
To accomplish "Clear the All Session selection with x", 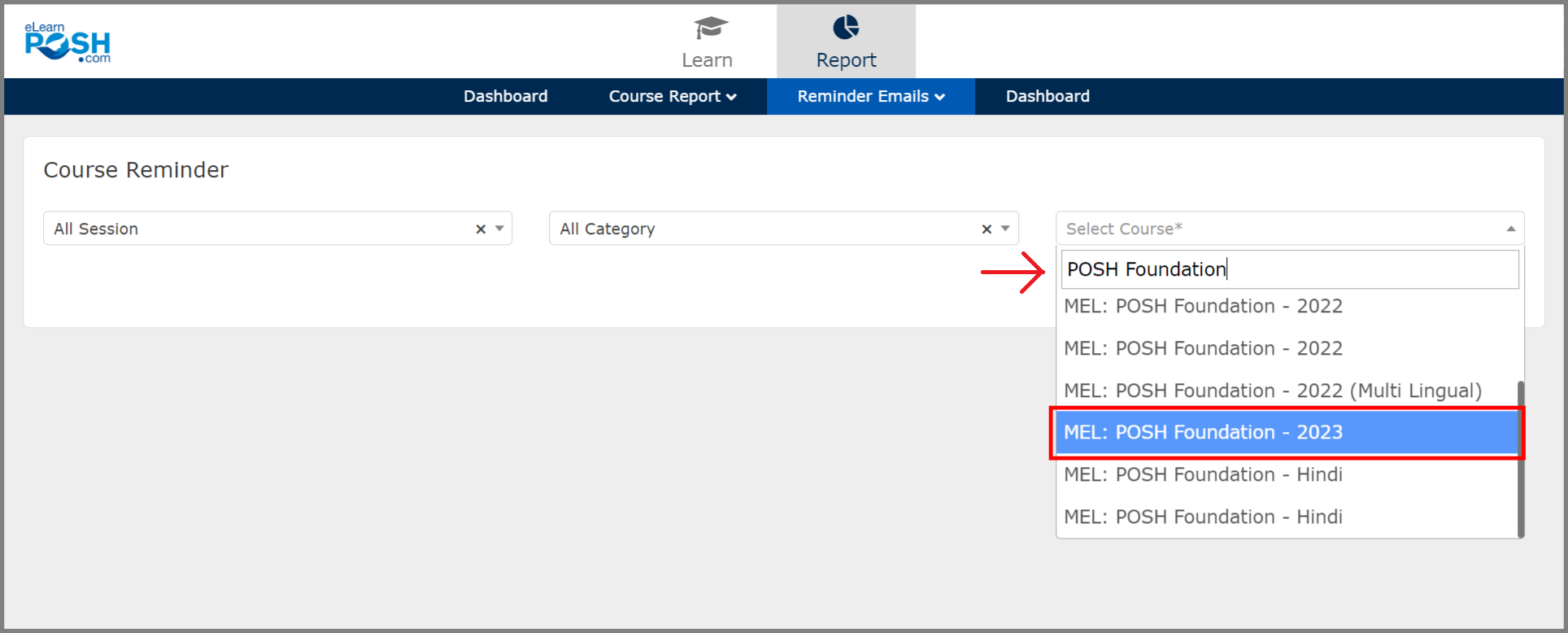I will point(481,229).
